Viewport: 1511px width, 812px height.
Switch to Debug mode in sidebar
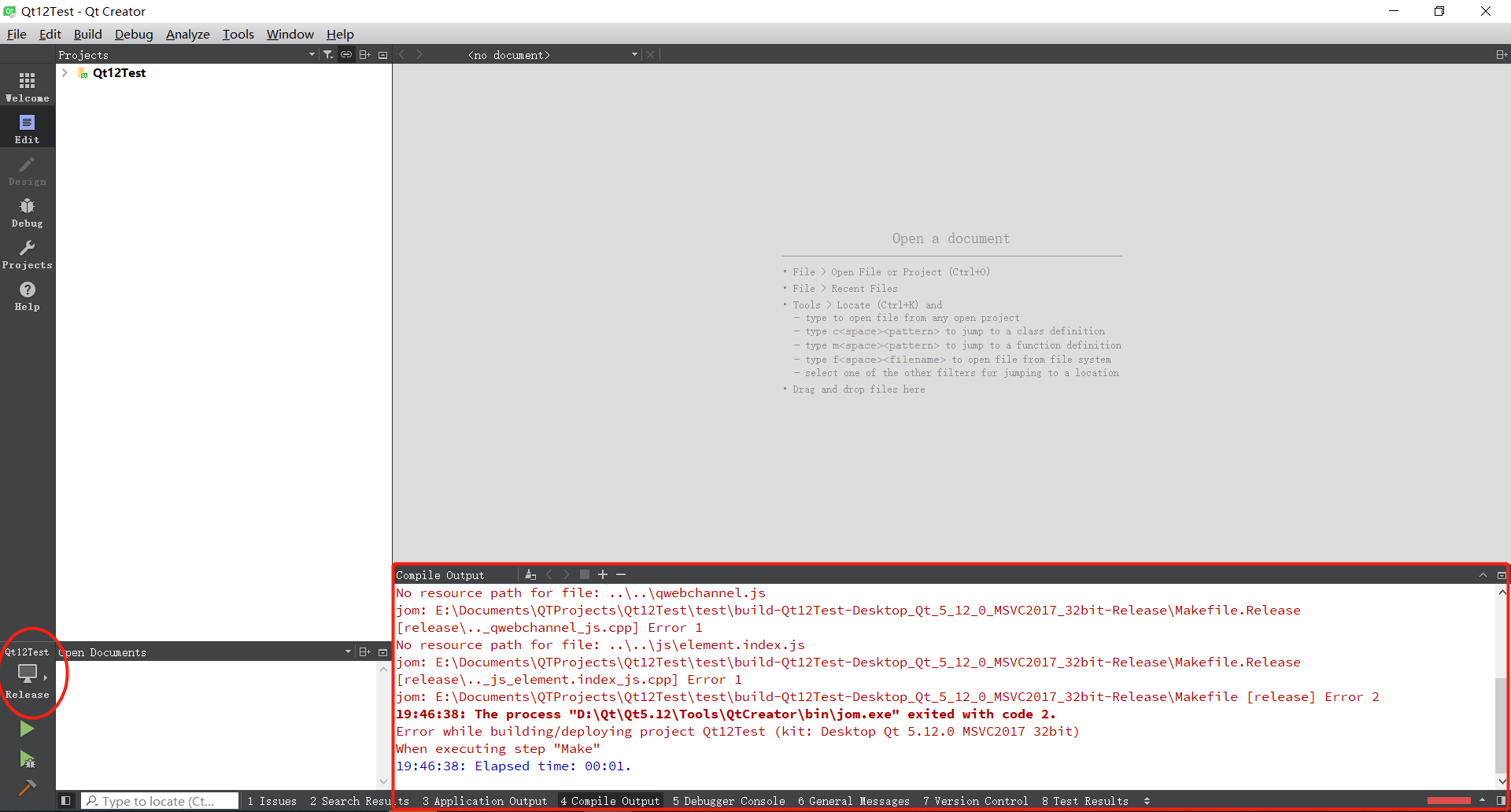click(28, 212)
